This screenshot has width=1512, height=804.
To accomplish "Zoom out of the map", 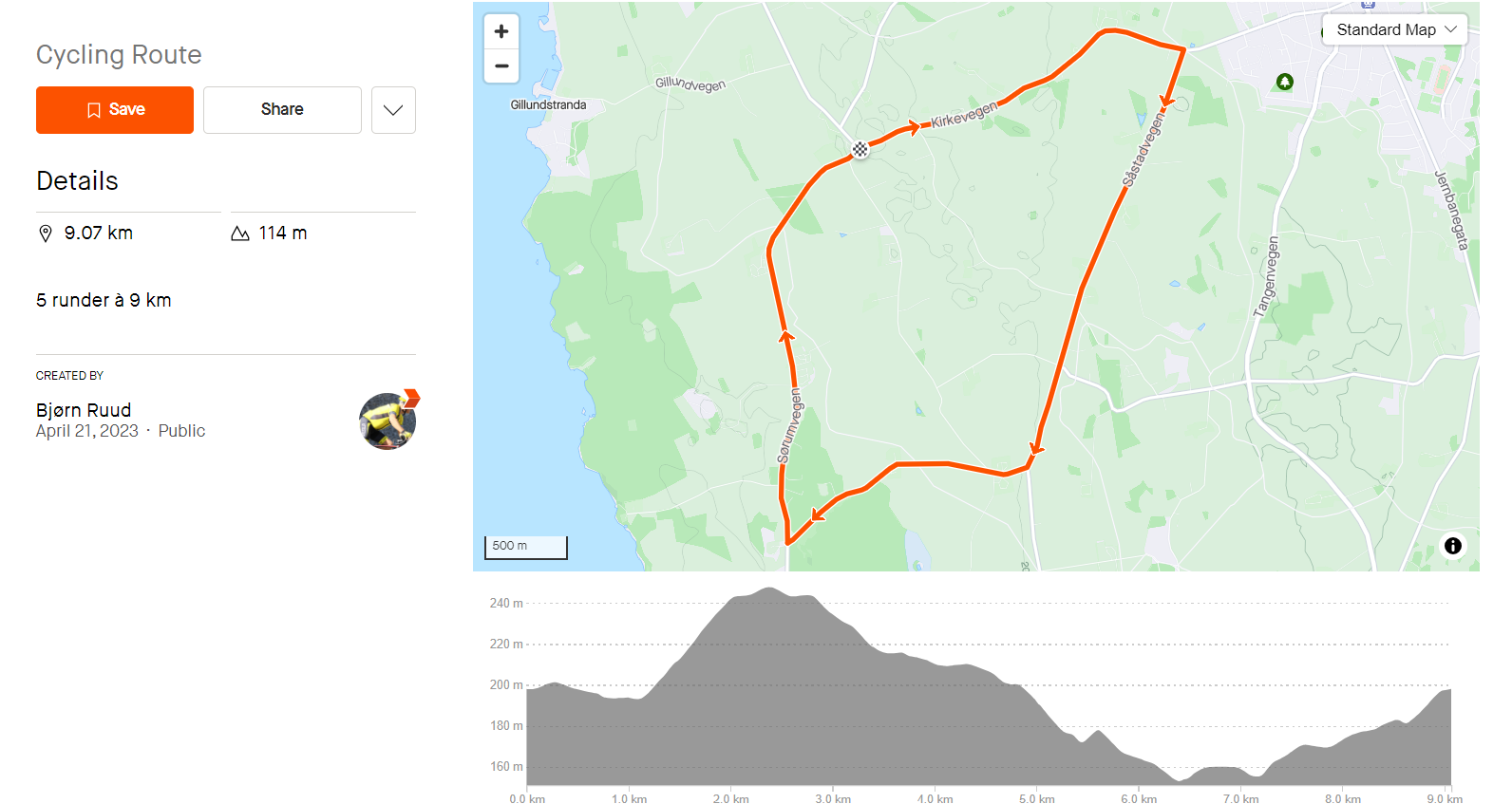I will (x=501, y=66).
